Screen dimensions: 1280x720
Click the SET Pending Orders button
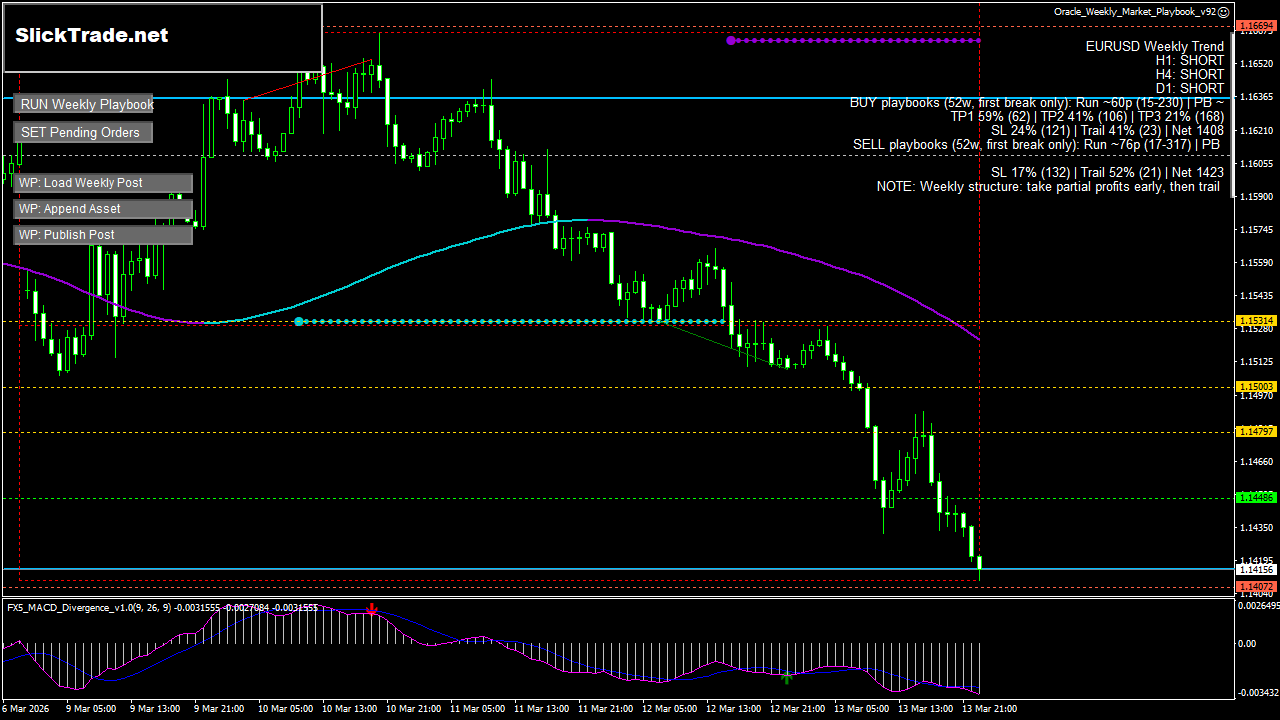(84, 132)
